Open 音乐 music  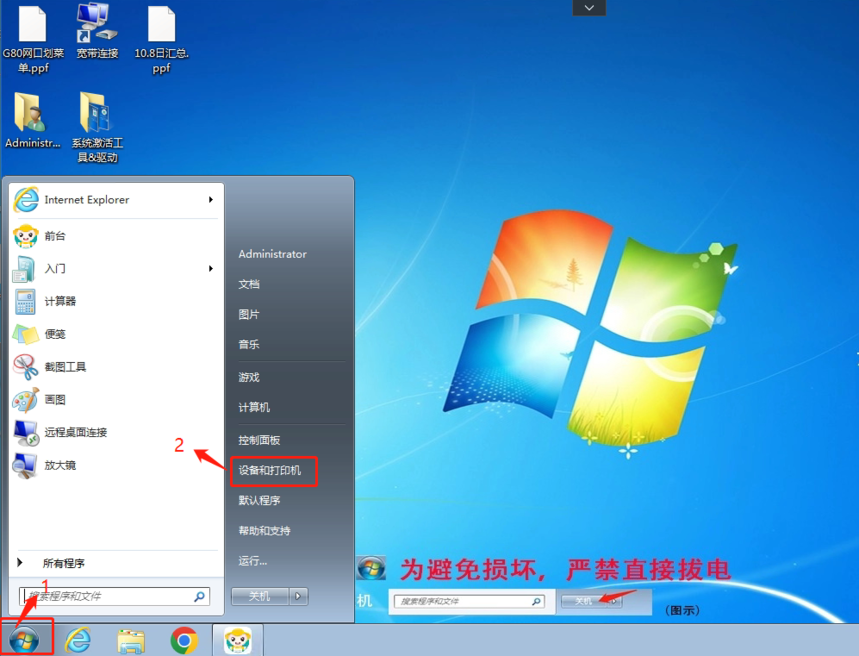(x=249, y=345)
